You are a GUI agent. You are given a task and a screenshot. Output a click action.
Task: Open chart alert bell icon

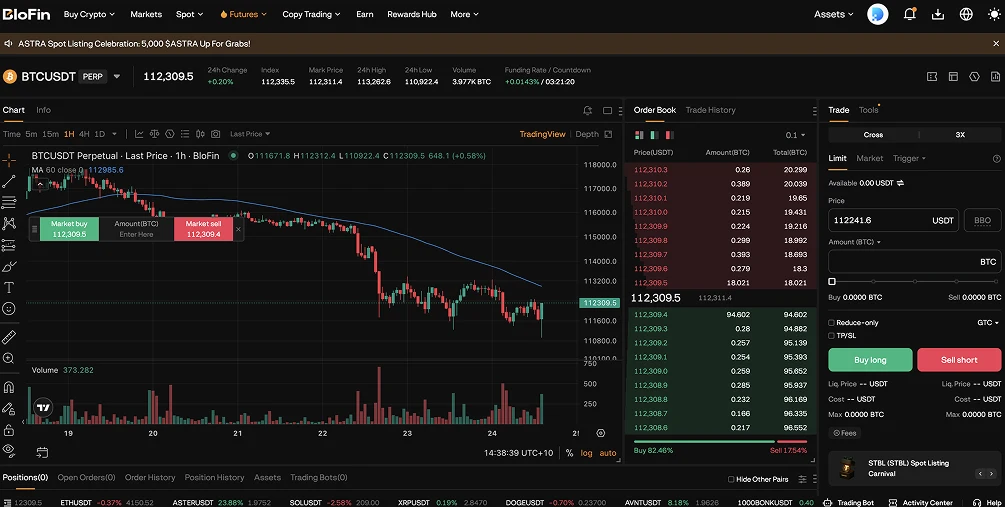588,110
